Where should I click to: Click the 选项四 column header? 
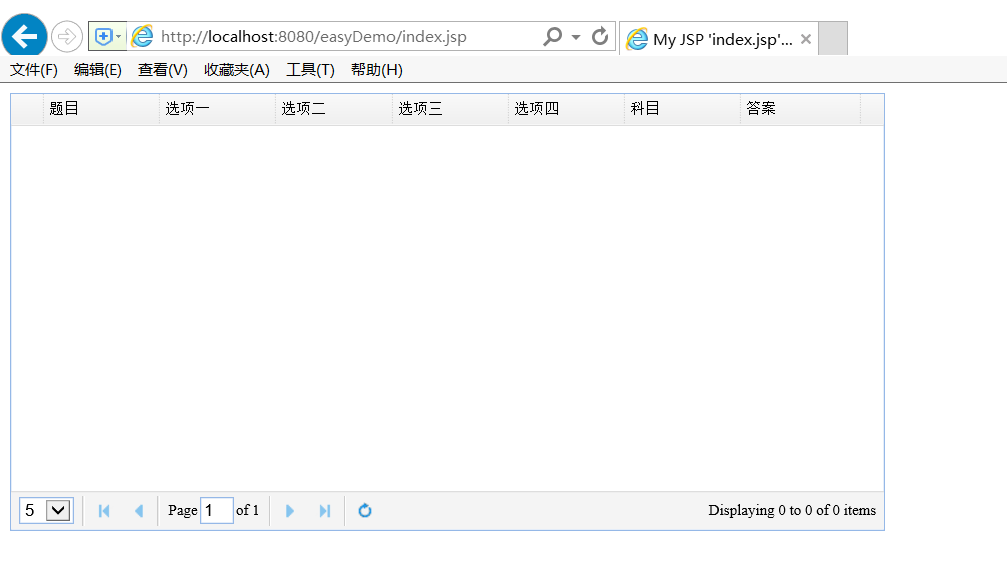pos(566,109)
